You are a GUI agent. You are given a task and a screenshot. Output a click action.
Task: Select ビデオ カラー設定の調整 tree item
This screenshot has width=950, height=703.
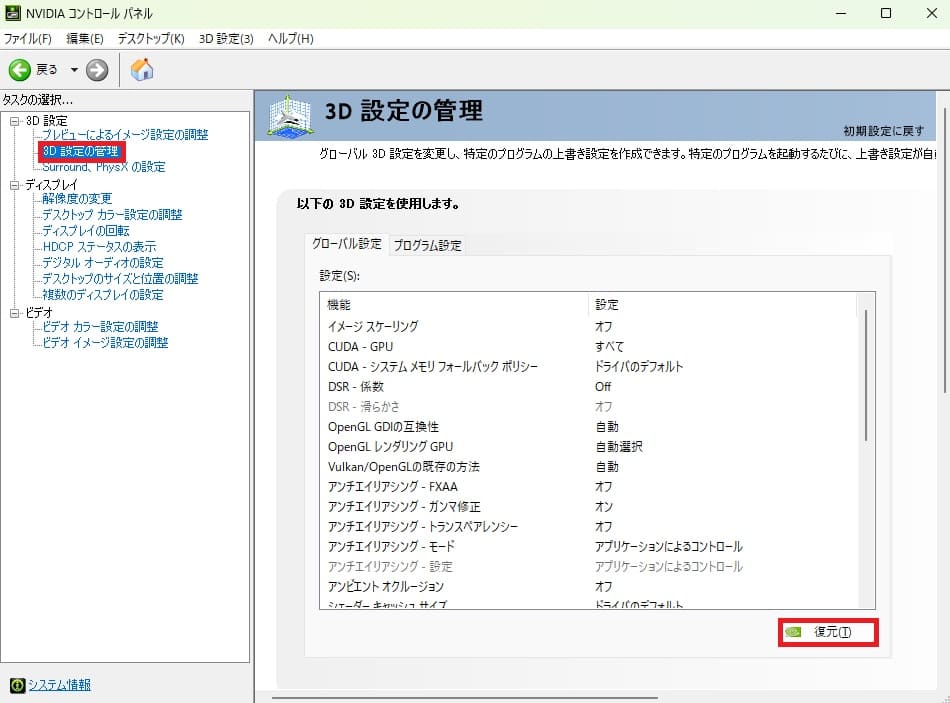[x=100, y=327]
